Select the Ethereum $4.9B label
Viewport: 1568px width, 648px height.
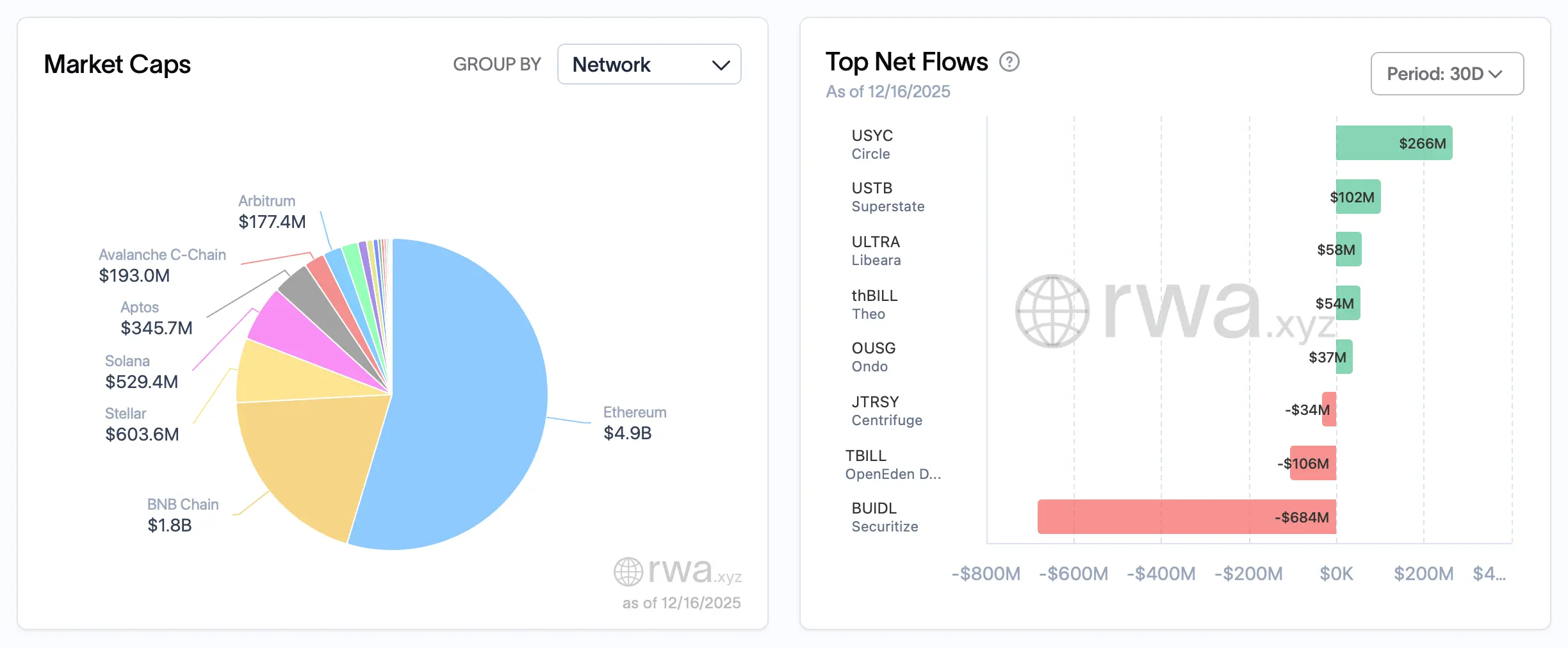coord(634,423)
